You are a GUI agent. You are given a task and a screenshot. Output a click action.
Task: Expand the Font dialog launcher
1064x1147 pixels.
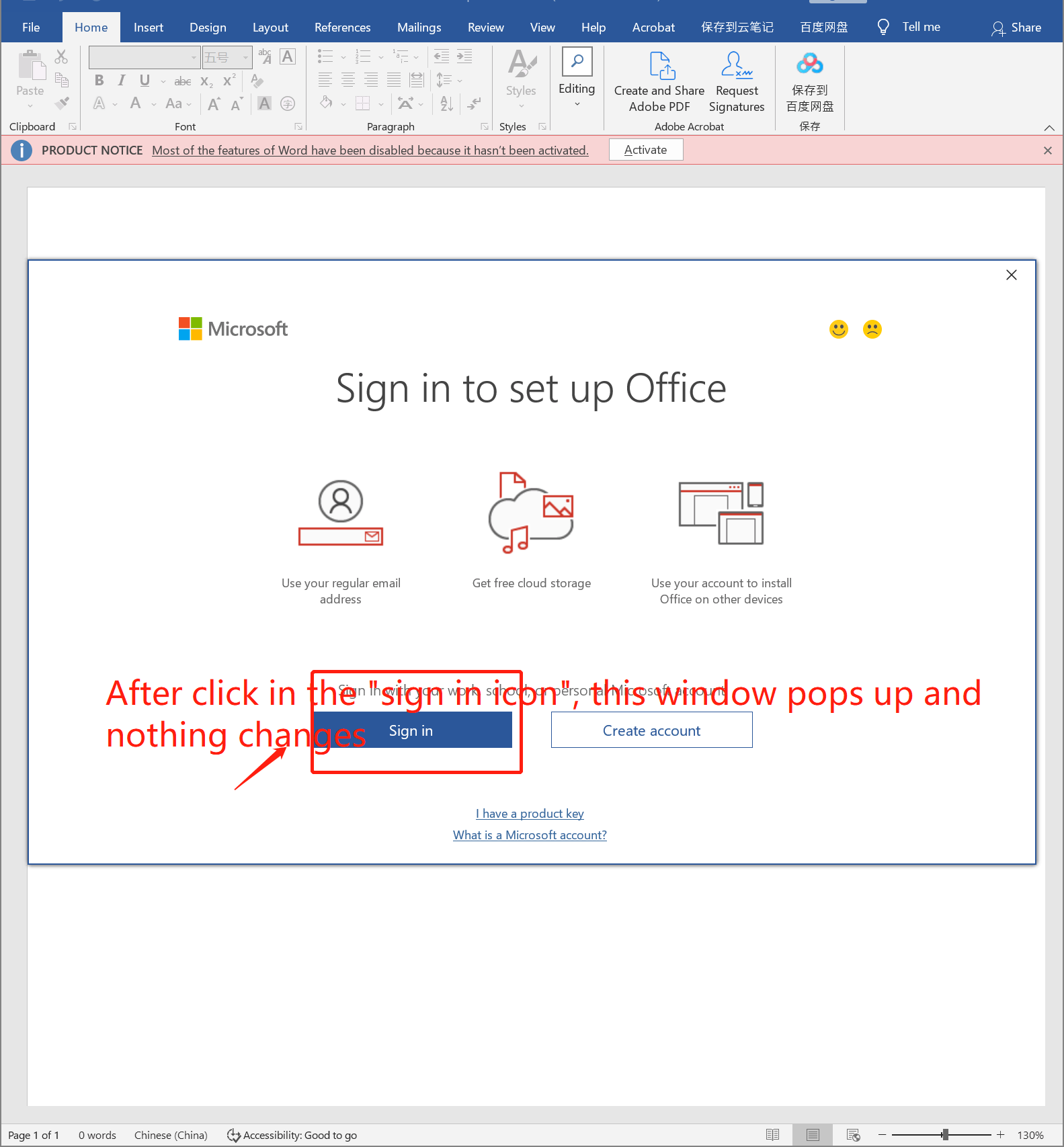tap(298, 126)
